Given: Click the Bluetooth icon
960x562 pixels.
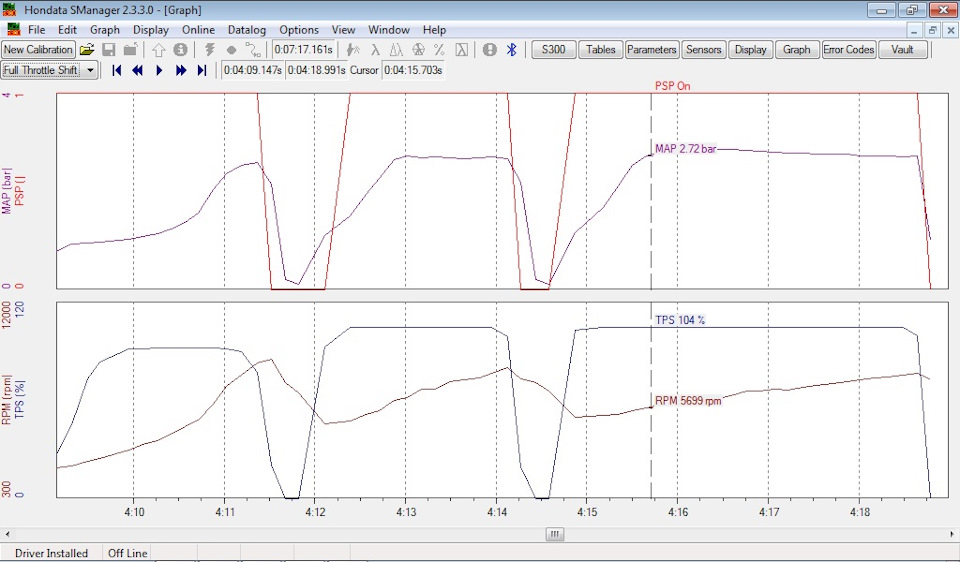Looking at the screenshot, I should [512, 50].
